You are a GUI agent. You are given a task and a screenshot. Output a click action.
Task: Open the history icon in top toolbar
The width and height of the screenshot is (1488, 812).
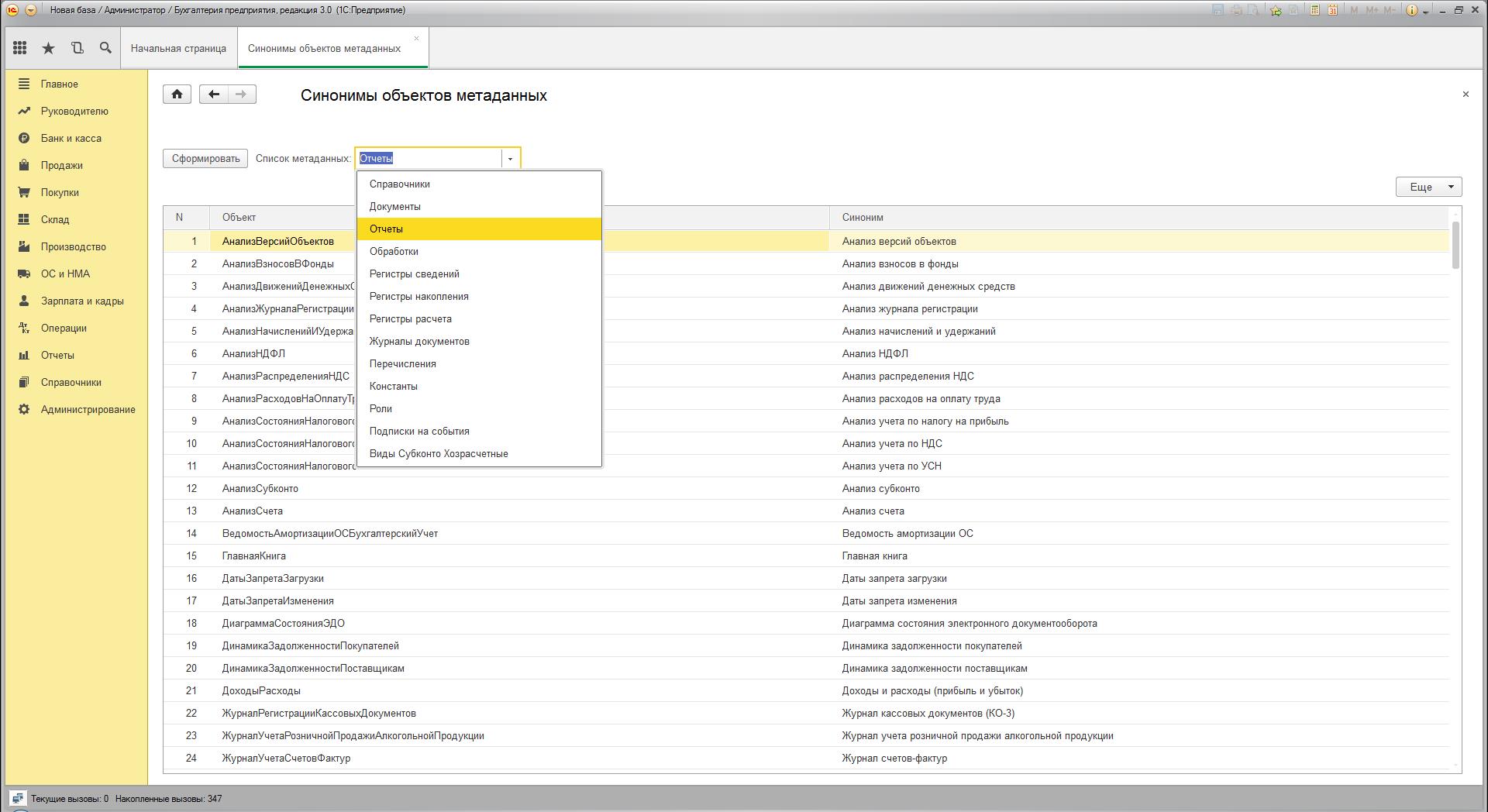[x=77, y=48]
